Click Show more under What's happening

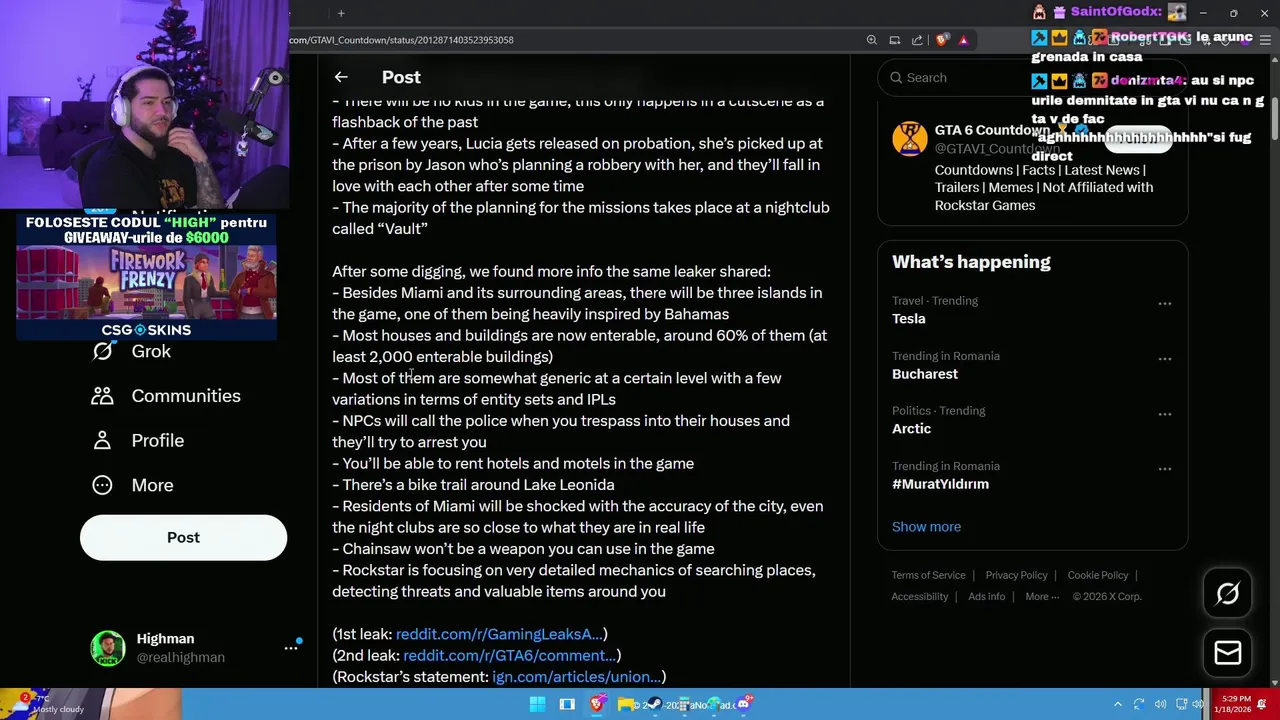point(926,527)
